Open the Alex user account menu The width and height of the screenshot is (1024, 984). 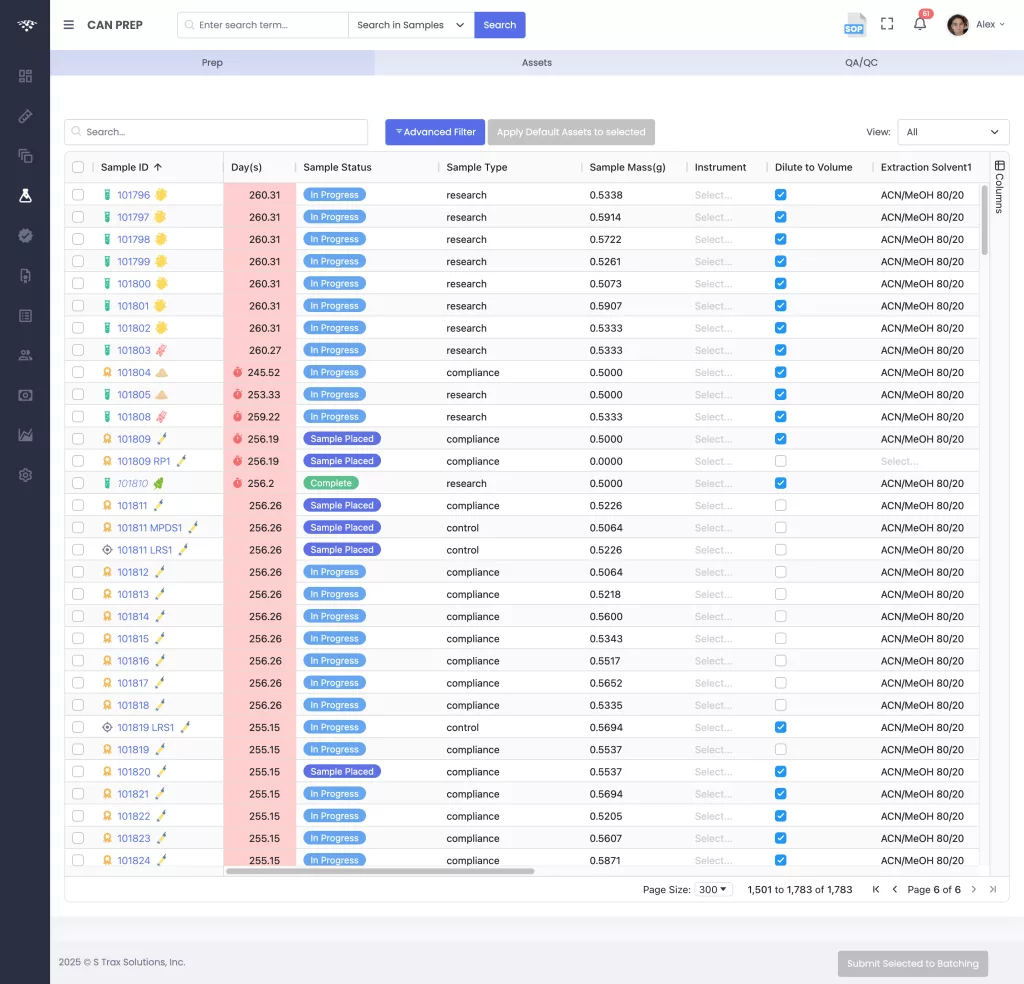point(976,25)
